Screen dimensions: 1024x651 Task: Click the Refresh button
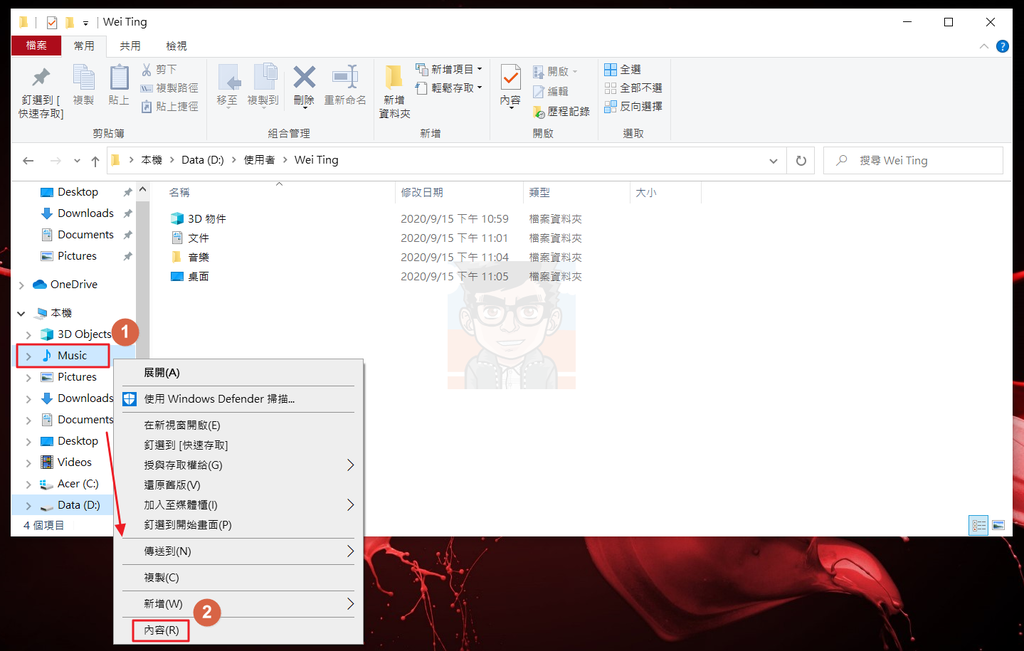pyautogui.click(x=801, y=161)
